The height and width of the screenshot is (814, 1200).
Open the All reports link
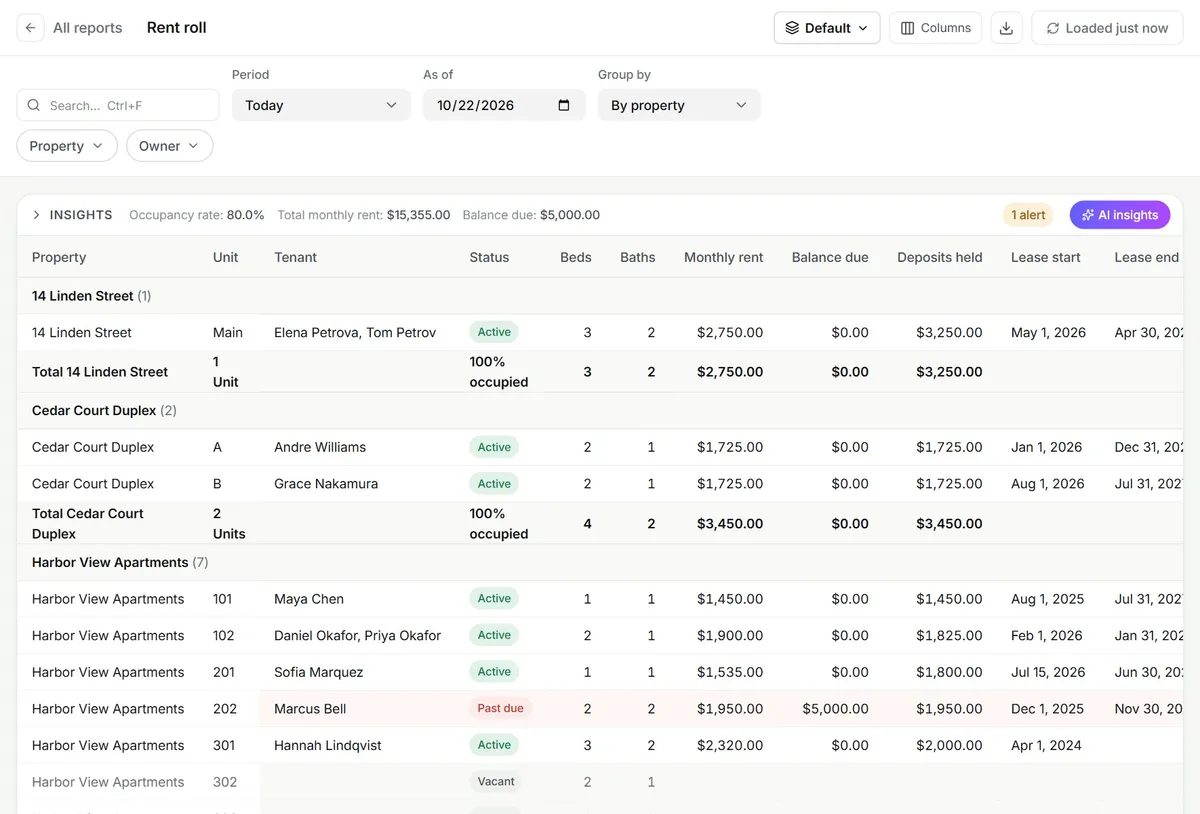coord(88,28)
